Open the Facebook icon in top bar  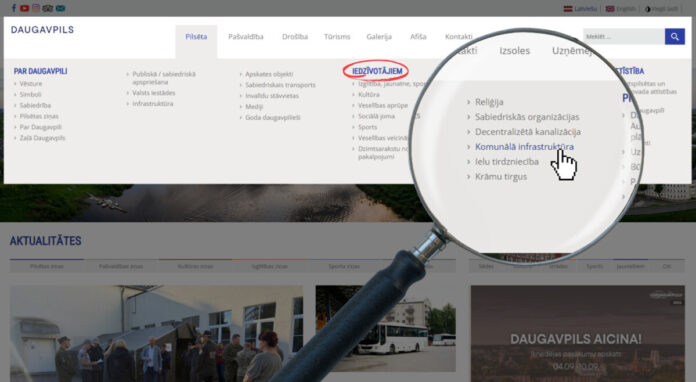pos(14,8)
